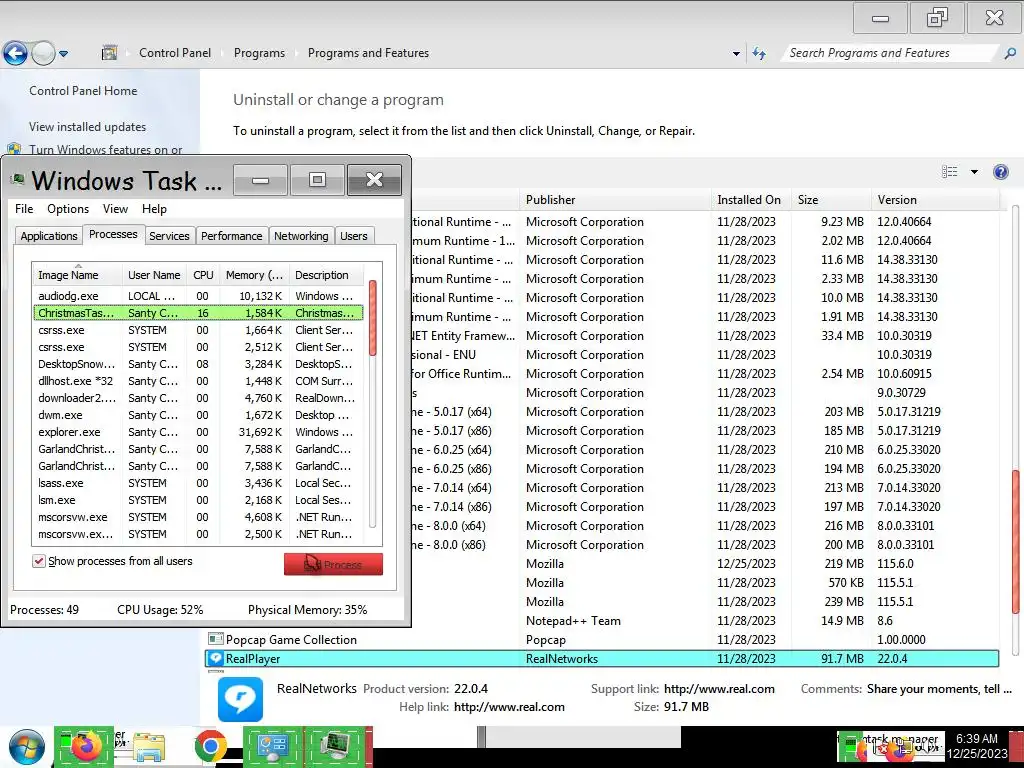
Task: Open the www.real.com support link
Action: click(719, 689)
